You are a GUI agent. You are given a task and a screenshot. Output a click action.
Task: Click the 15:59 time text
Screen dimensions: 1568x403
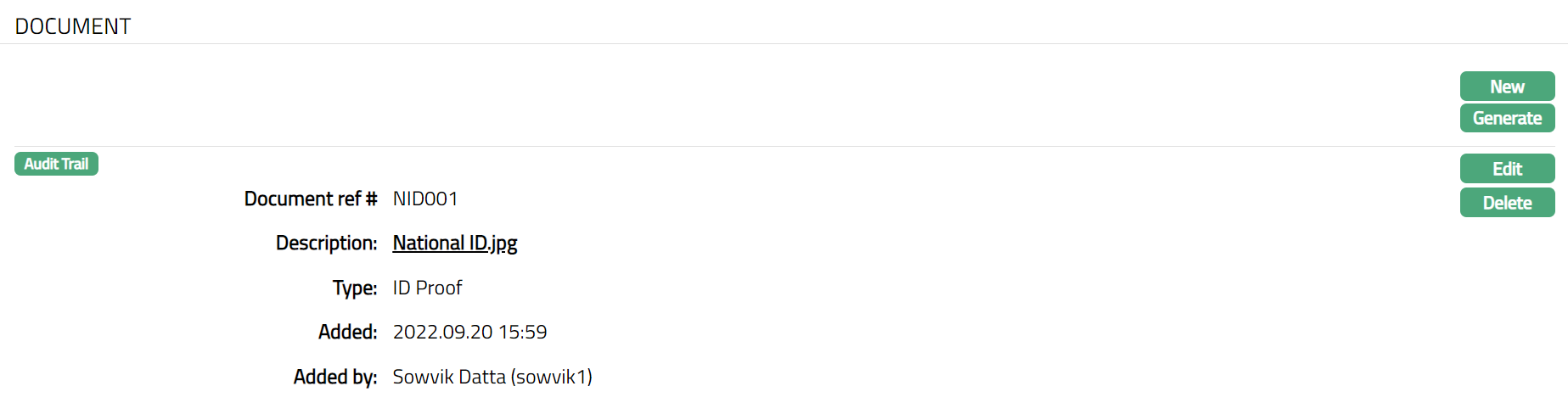coord(523,332)
